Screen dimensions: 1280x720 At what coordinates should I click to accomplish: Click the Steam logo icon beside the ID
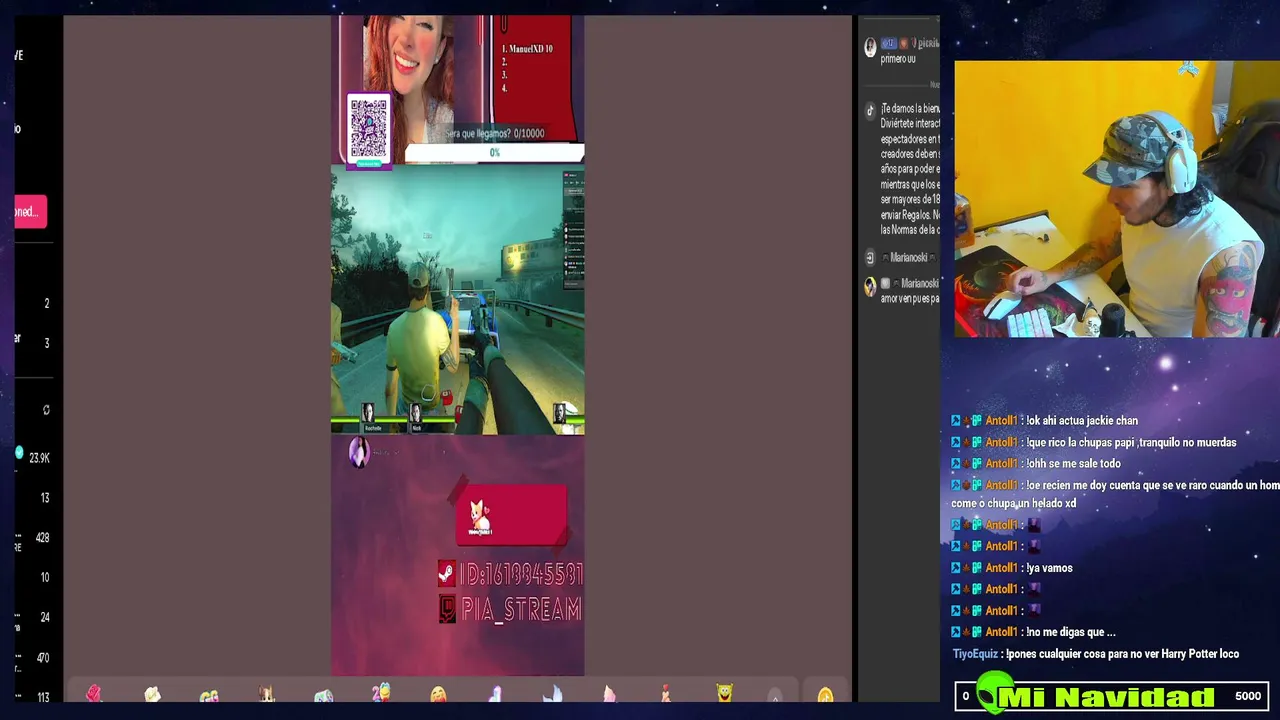pyautogui.click(x=447, y=574)
